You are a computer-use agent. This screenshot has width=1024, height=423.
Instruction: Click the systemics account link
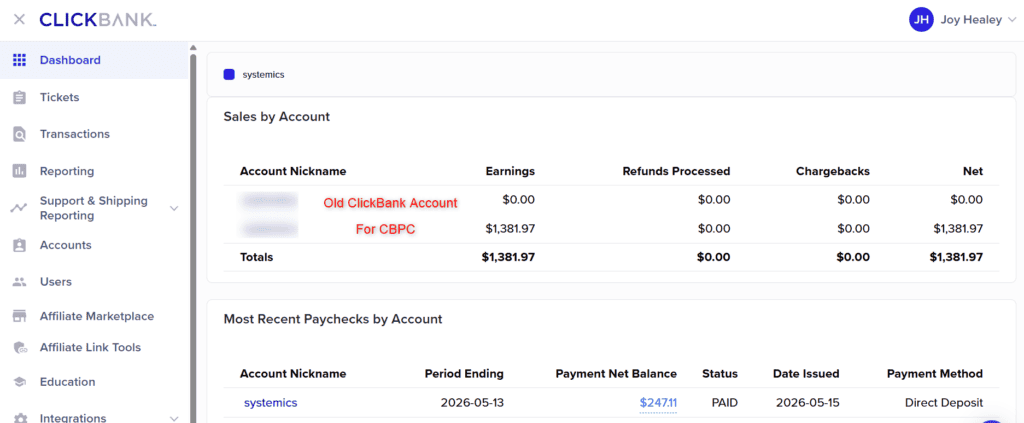tap(270, 403)
